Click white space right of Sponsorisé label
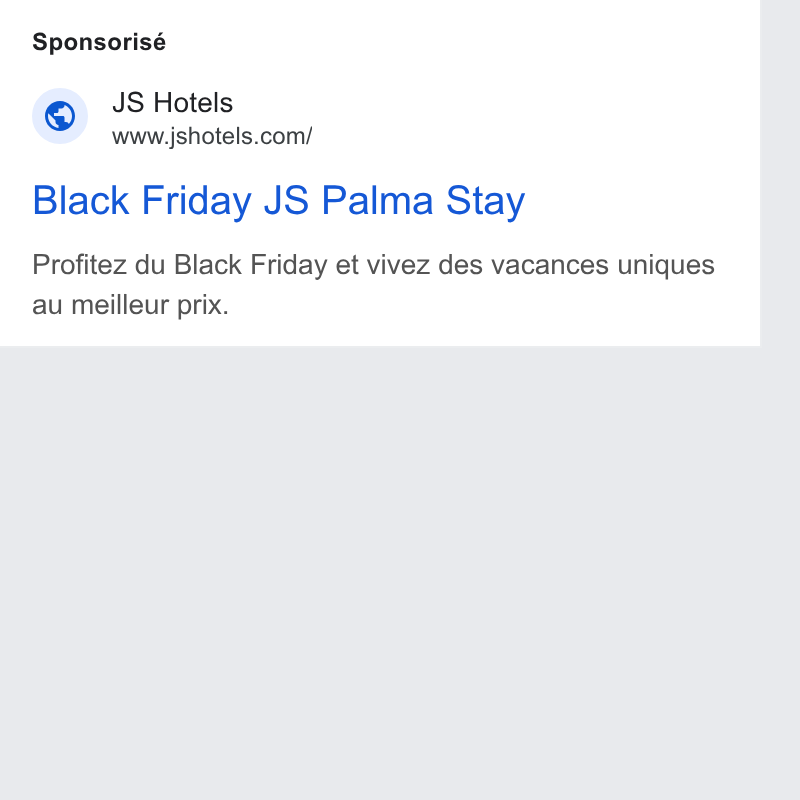 [459, 42]
